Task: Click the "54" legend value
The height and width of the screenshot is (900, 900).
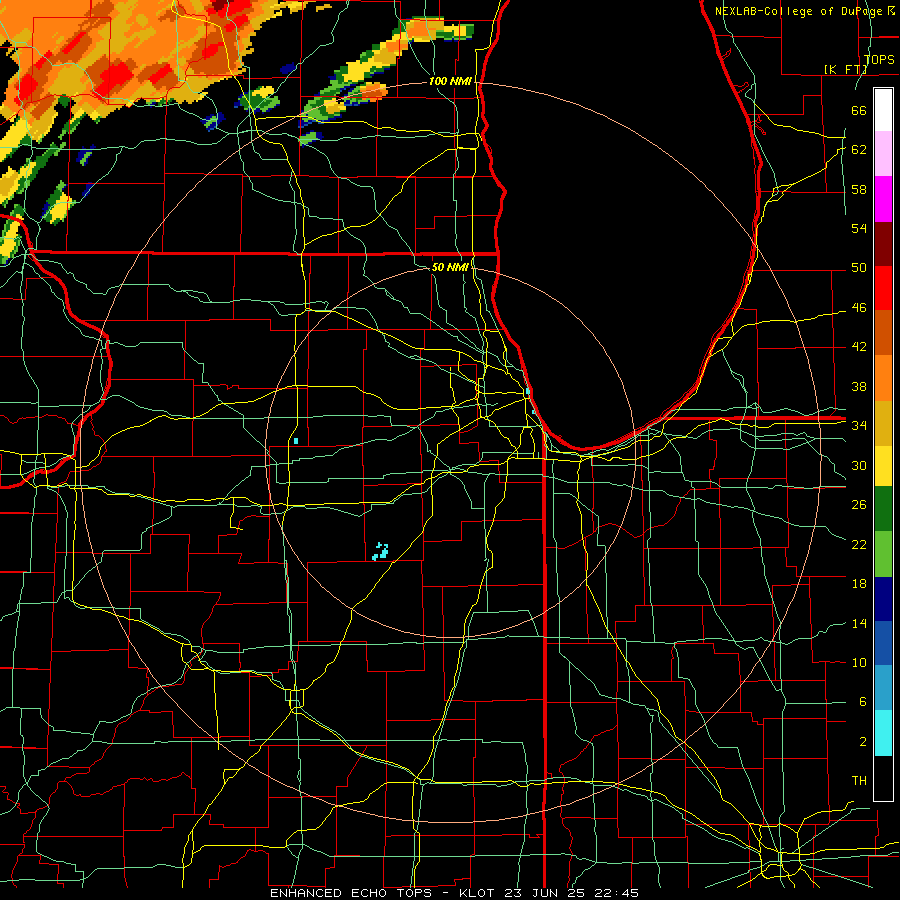Action: tap(859, 228)
